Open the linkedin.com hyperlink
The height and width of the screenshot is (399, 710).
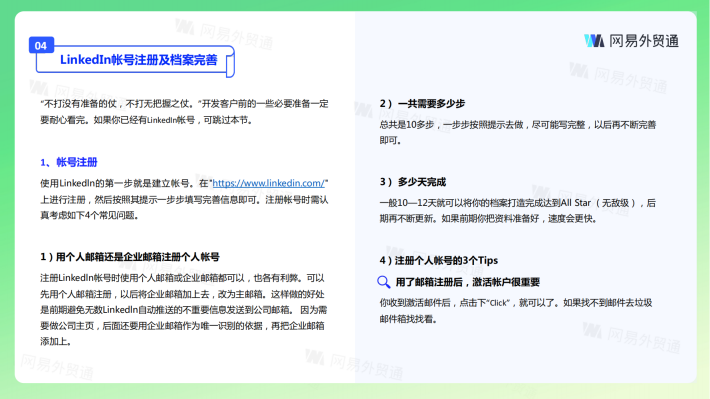click(269, 183)
